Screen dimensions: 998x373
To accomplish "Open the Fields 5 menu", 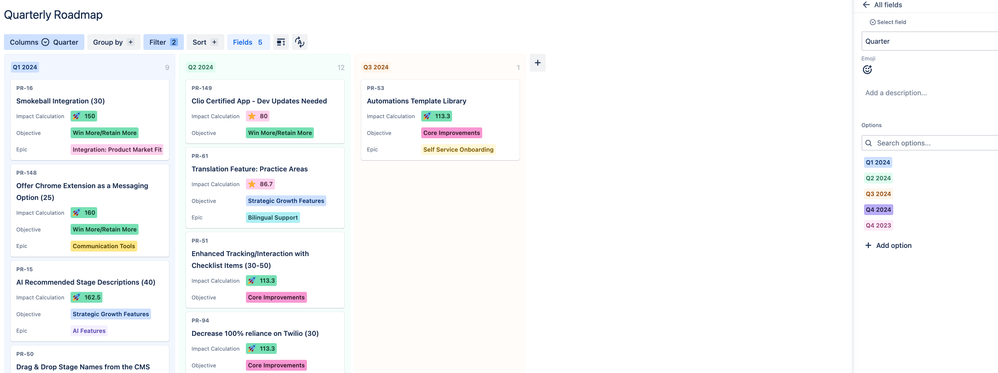I will [x=248, y=43].
